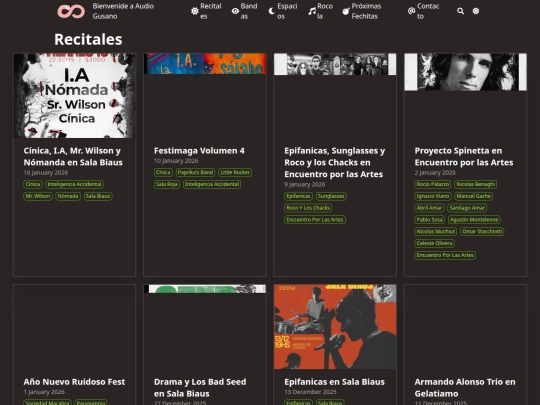Click the pink infinity logo

pos(71,11)
